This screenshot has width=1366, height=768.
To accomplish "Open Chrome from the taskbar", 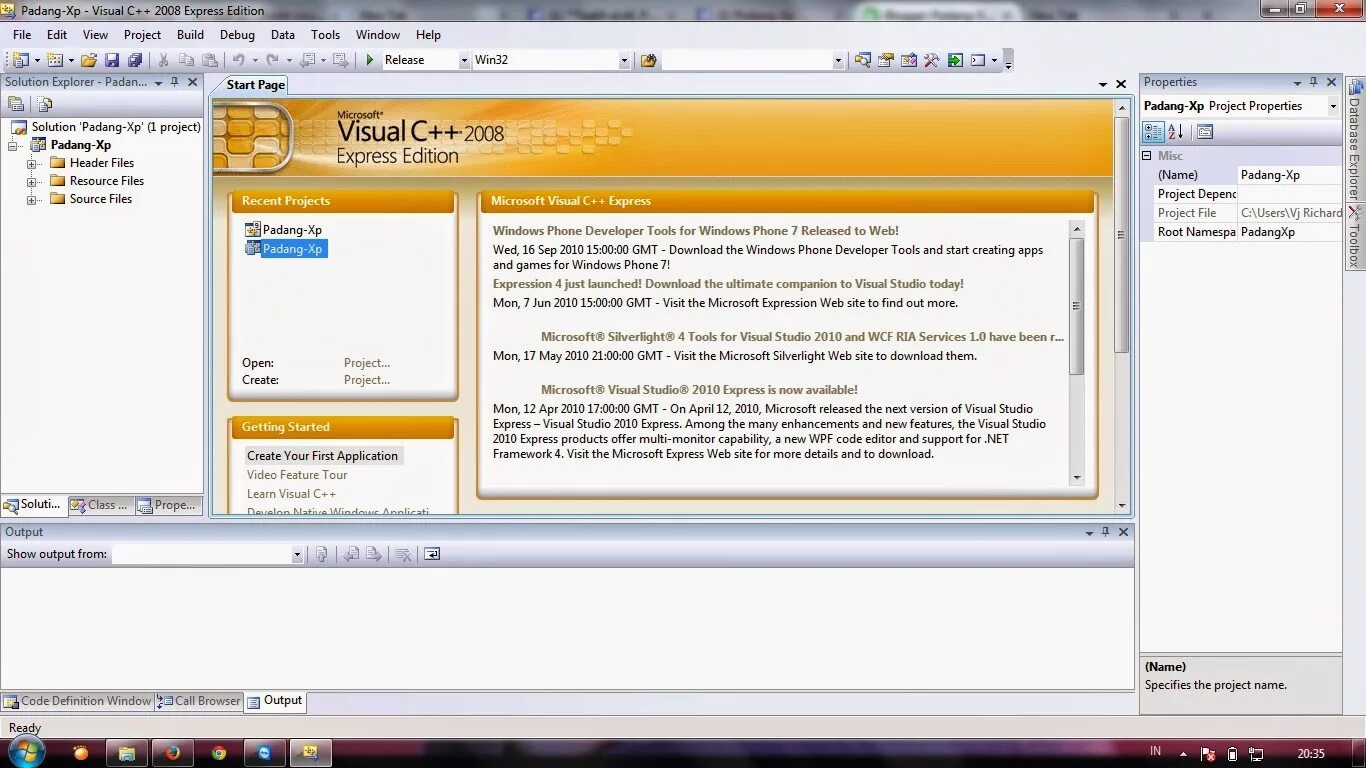I will (219, 753).
